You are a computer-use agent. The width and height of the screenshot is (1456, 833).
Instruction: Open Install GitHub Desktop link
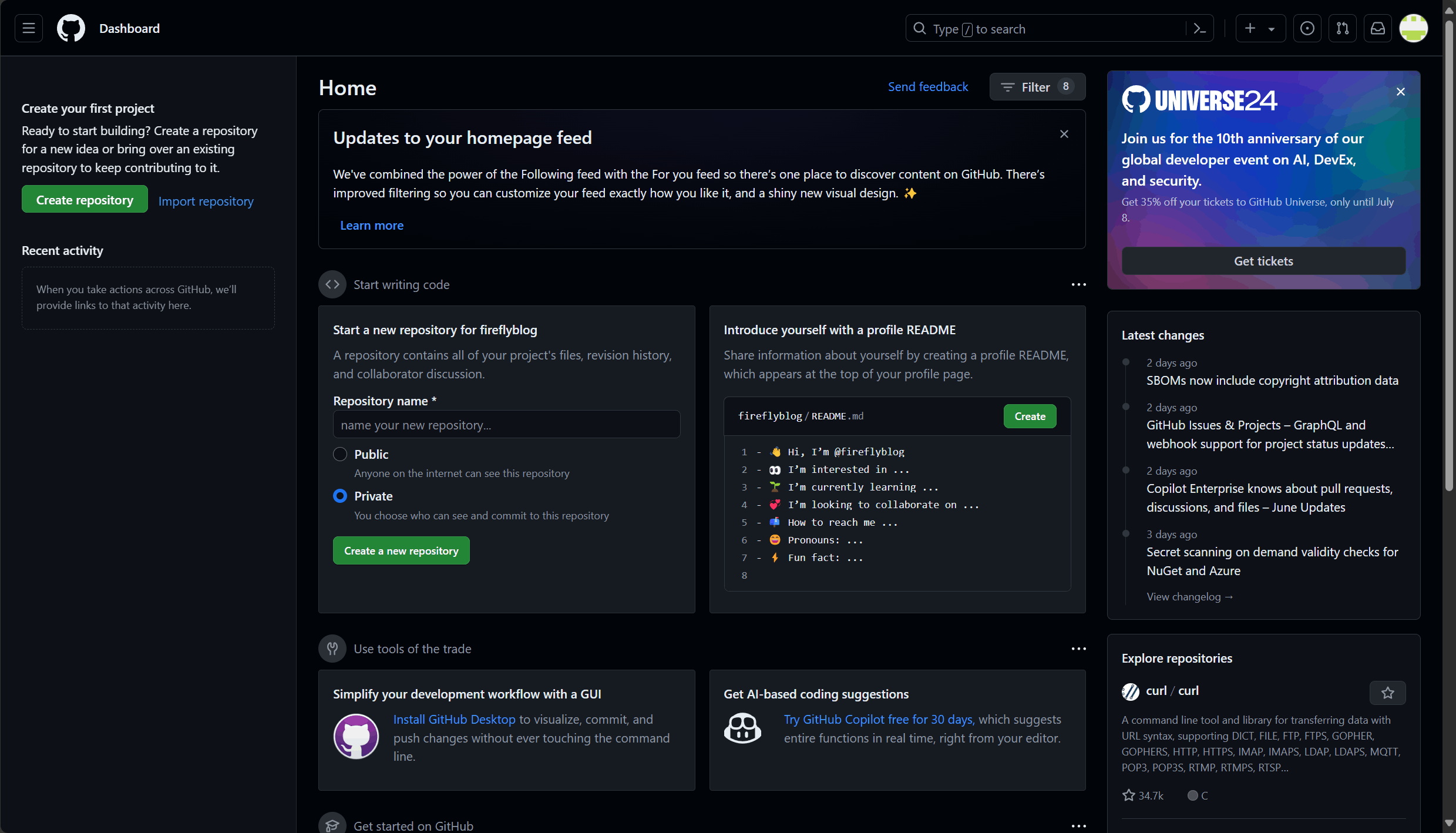455,719
